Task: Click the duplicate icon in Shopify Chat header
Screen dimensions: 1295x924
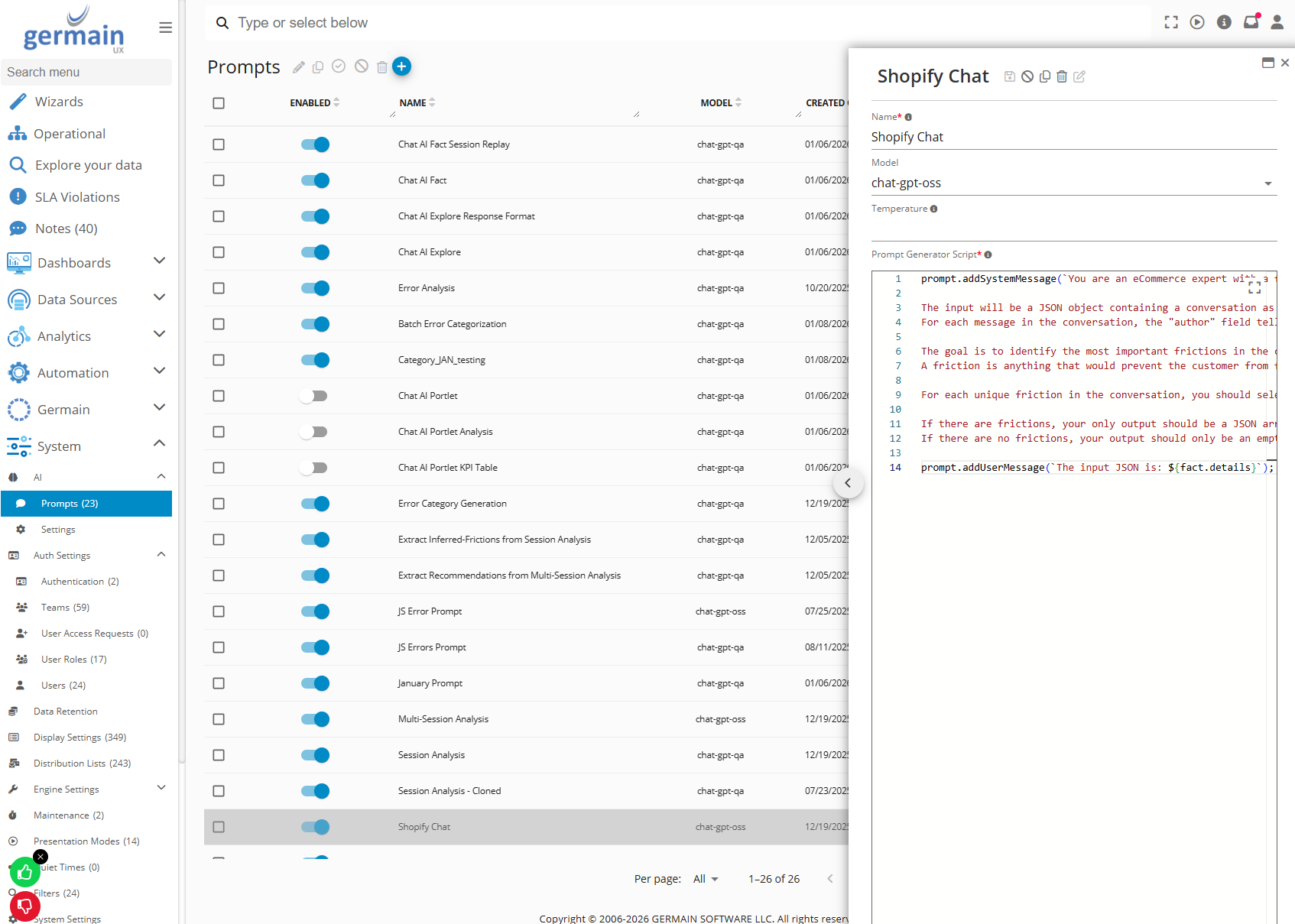Action: [x=1044, y=76]
